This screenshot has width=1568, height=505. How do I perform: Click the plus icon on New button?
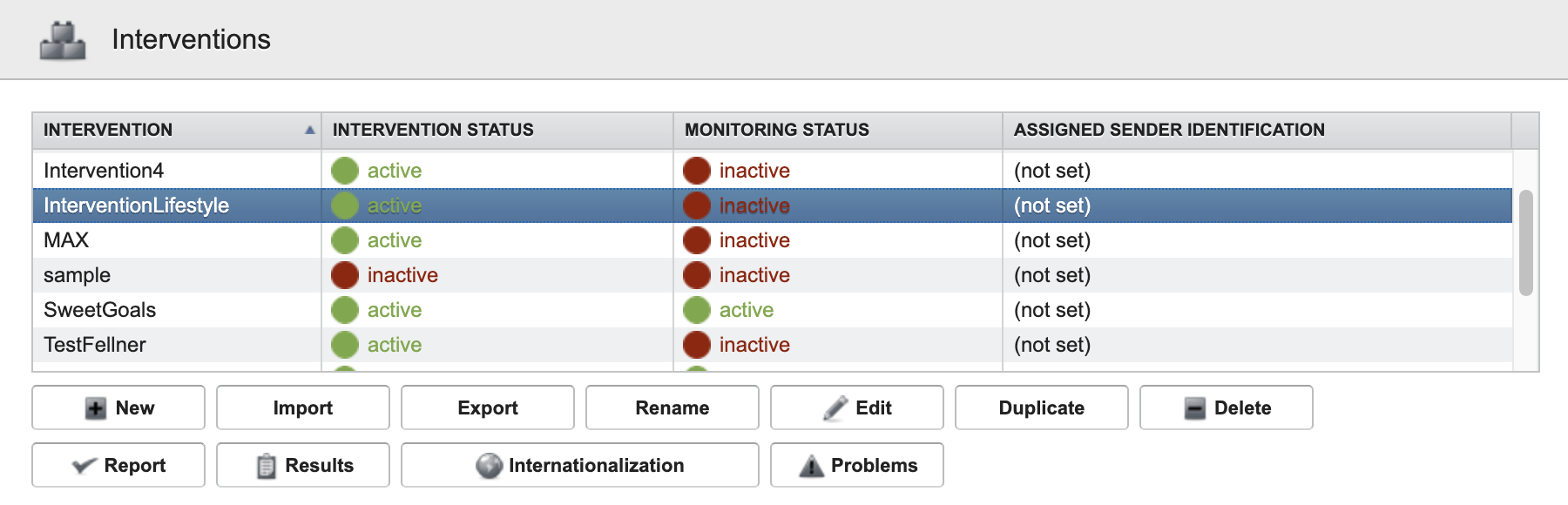point(96,408)
